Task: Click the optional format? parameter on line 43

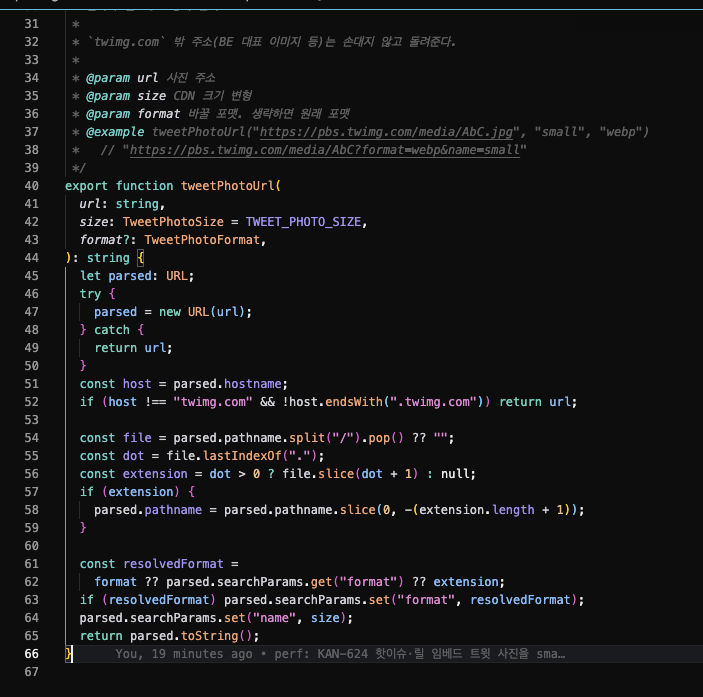Action: click(x=104, y=240)
